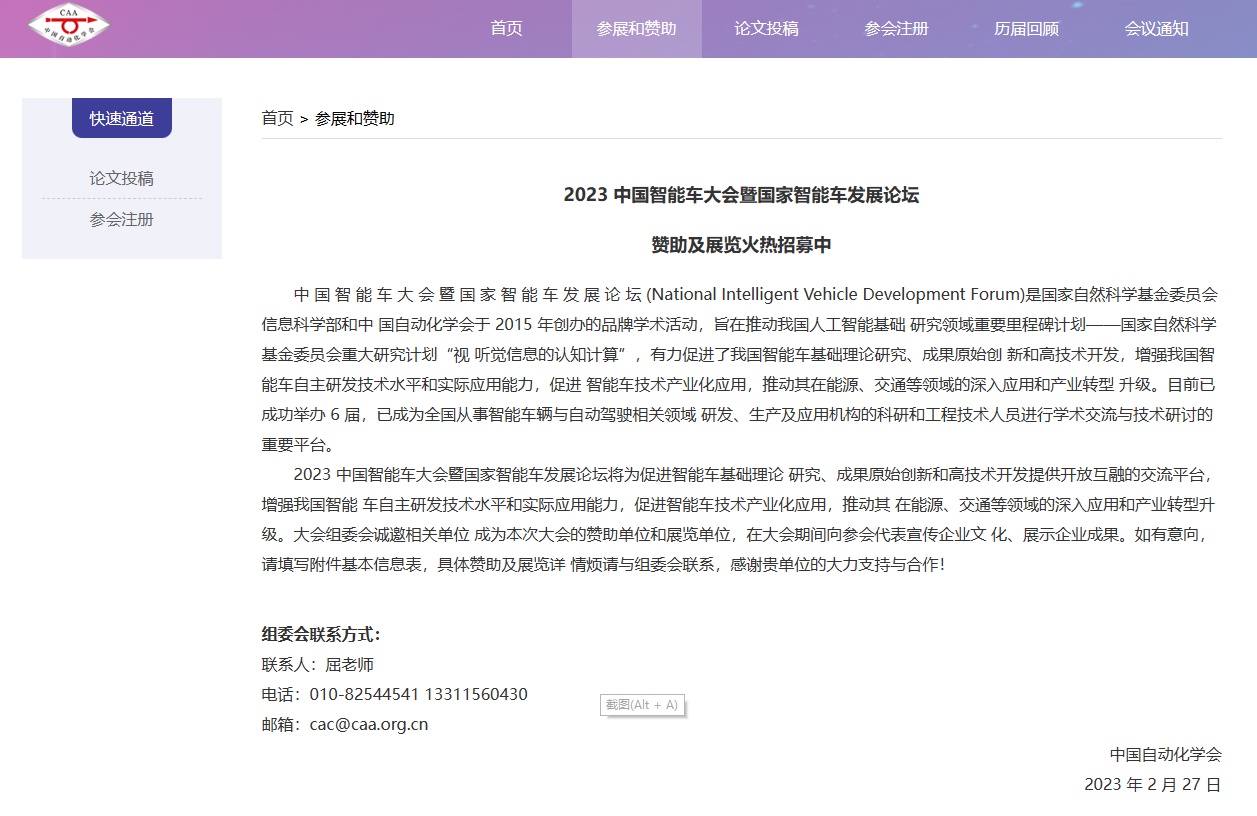This screenshot has height=816, width=1257.
Task: Click the 历届回顾 navigation item
Action: point(1026,28)
